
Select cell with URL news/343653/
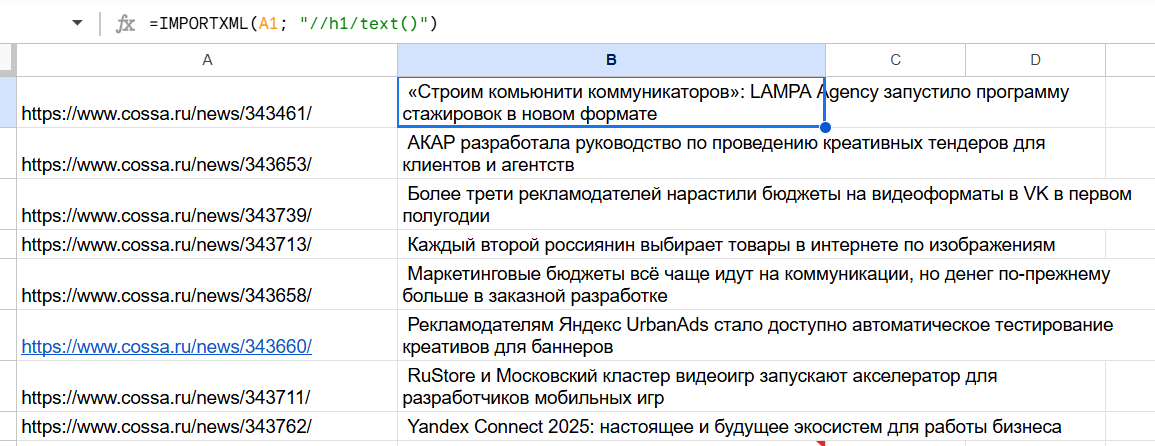(x=207, y=153)
